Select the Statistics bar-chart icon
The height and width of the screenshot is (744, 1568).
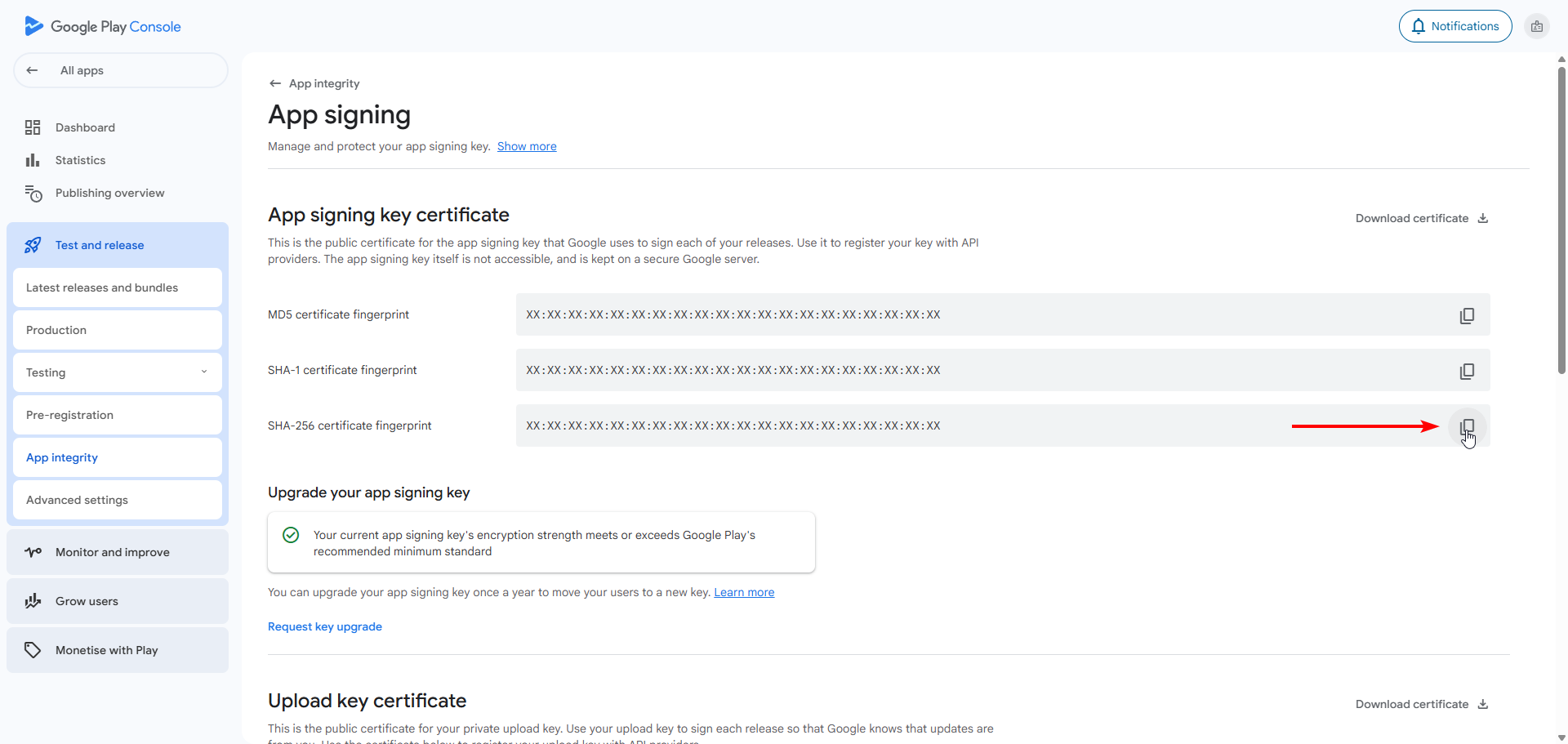[x=33, y=160]
